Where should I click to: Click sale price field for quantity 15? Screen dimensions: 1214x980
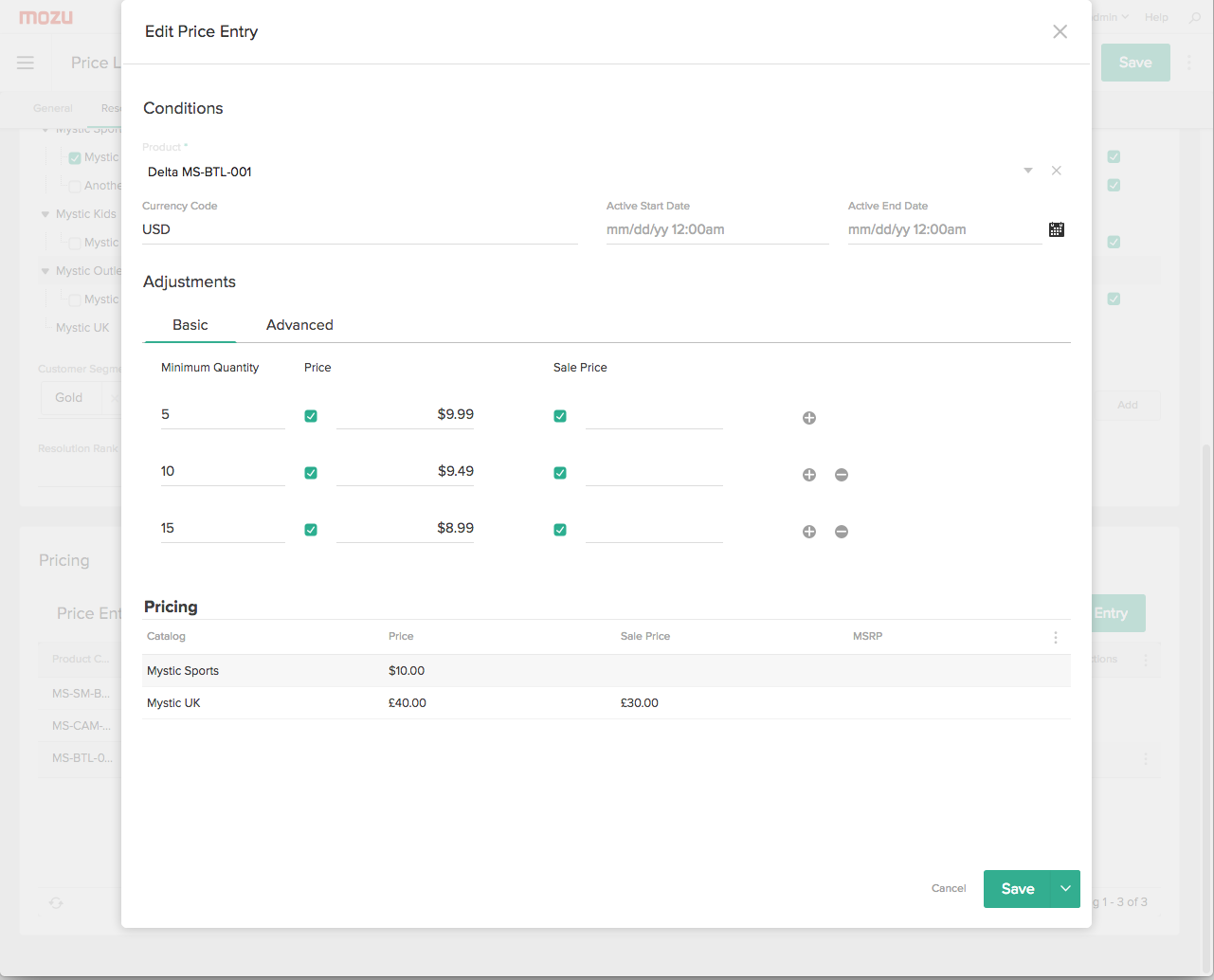point(654,529)
